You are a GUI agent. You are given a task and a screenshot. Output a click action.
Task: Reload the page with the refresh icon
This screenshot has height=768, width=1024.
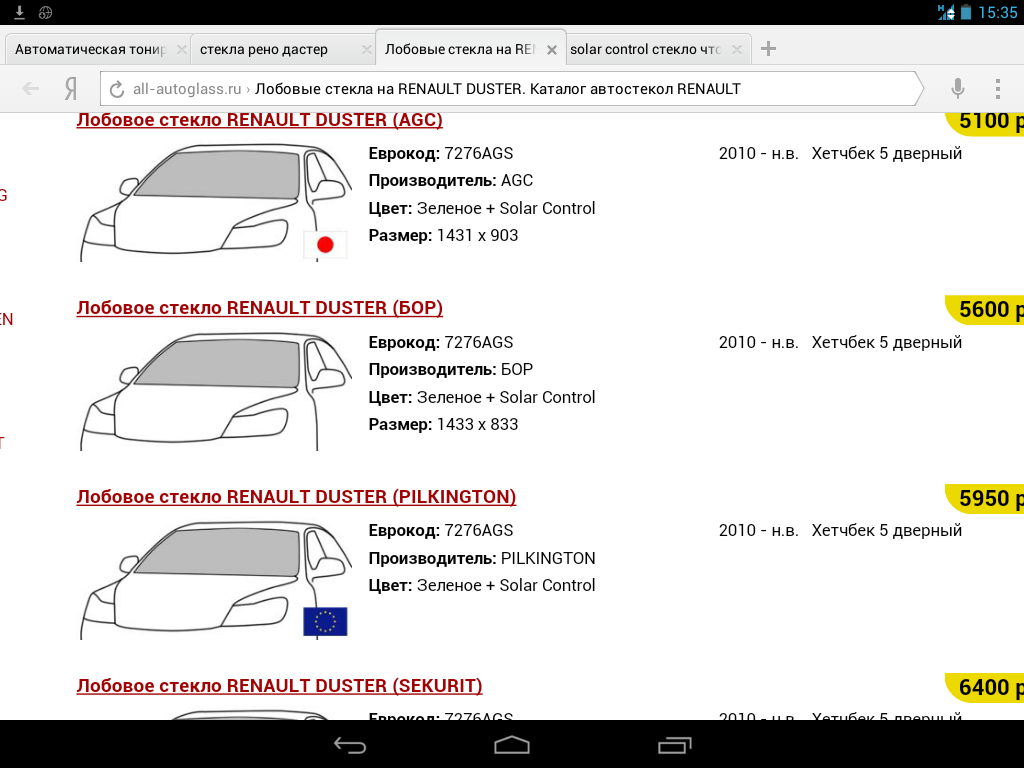pos(117,89)
